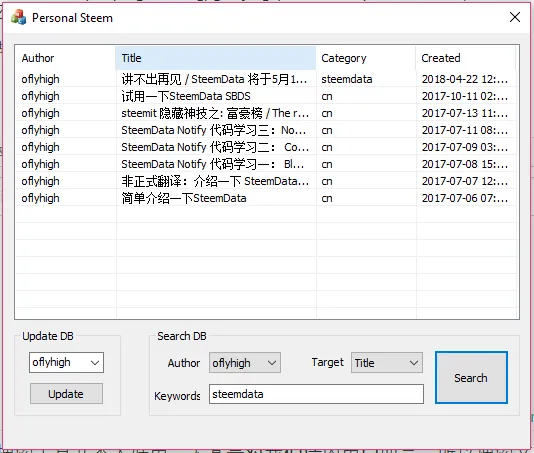This screenshot has width=534, height=453.
Task: Click oflyhigh author in the 2017-07-06 row
Action: 41,199
